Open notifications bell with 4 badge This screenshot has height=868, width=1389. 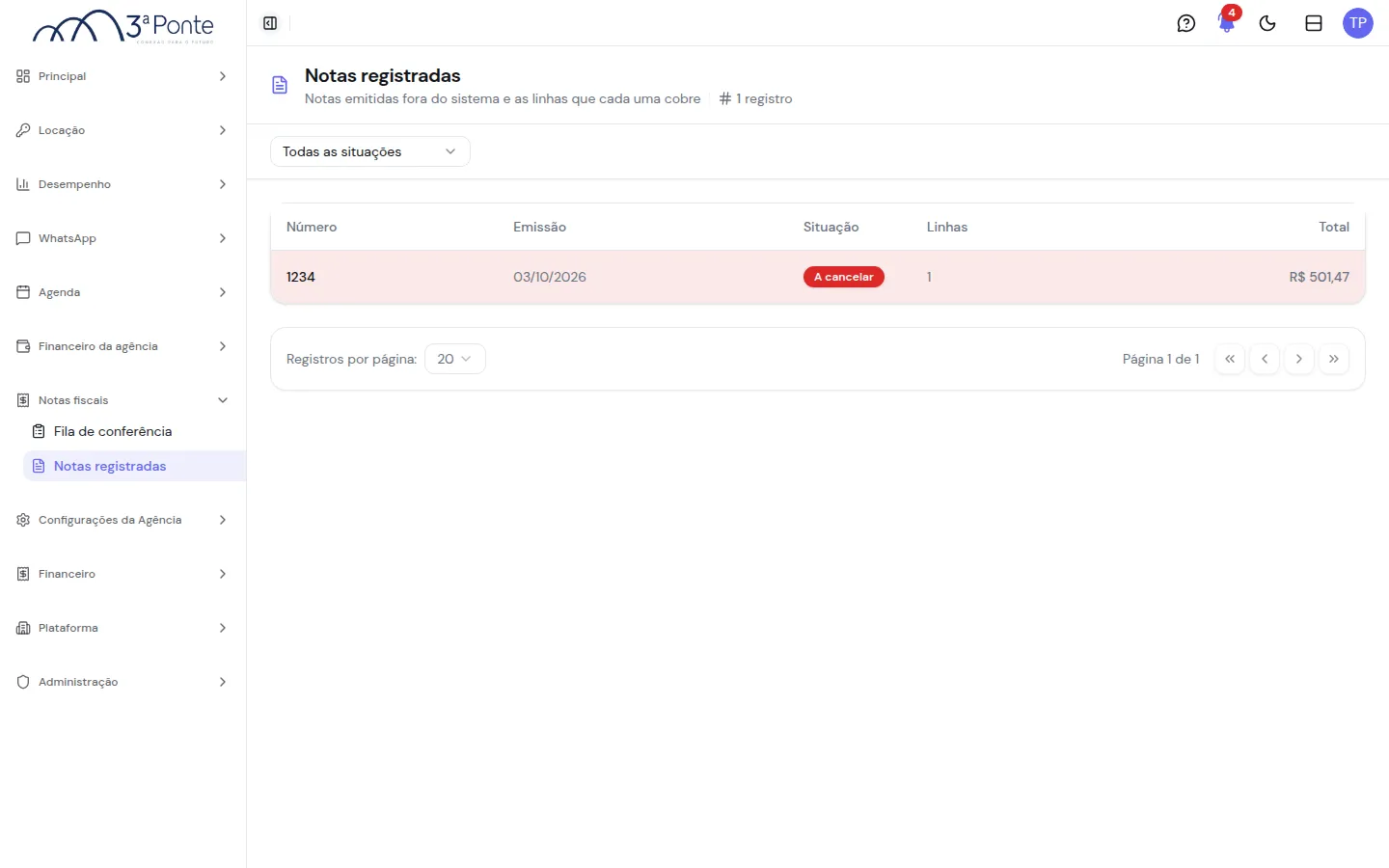(x=1227, y=22)
